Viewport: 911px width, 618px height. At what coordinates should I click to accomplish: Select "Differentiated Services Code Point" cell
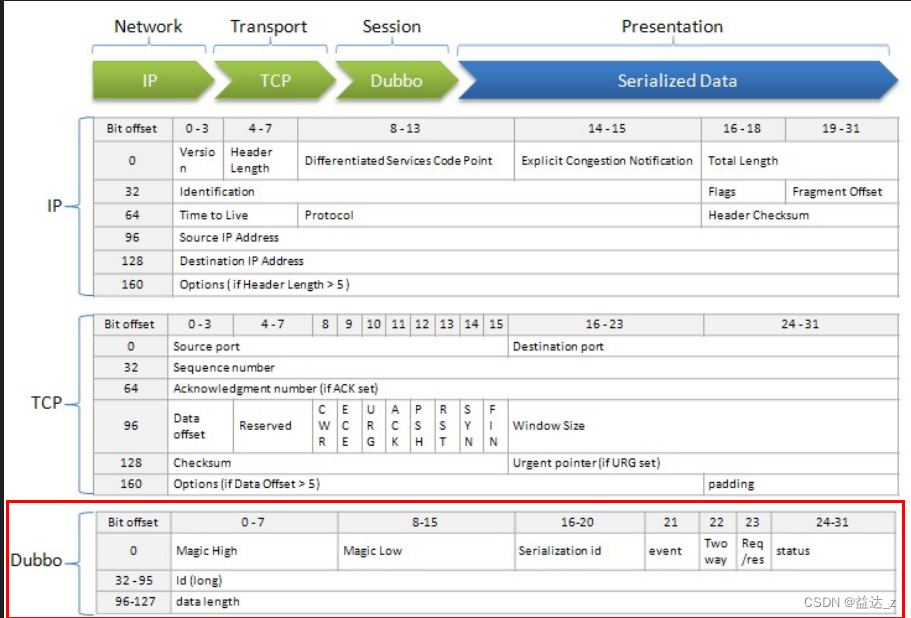coord(406,160)
